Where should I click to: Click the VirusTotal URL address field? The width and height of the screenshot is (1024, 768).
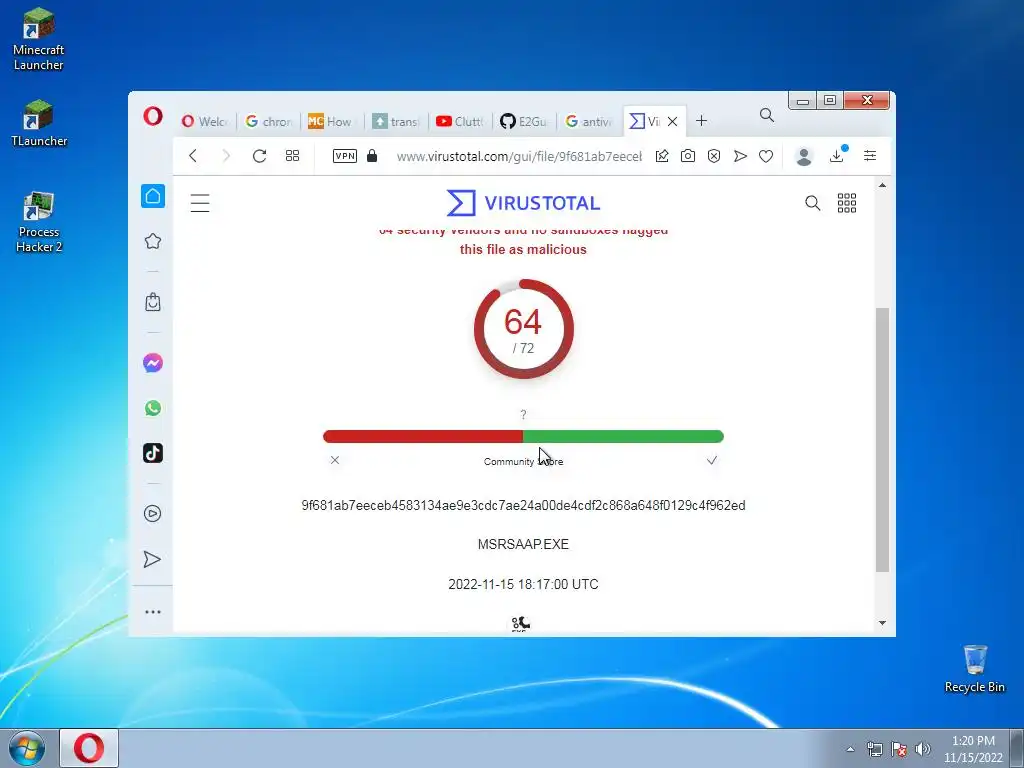click(x=519, y=156)
